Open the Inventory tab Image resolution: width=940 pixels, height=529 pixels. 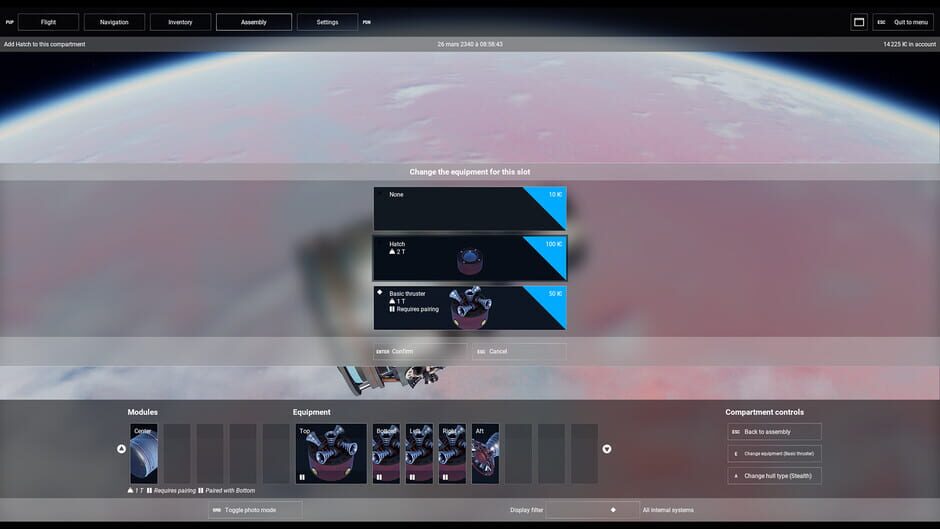tap(180, 22)
